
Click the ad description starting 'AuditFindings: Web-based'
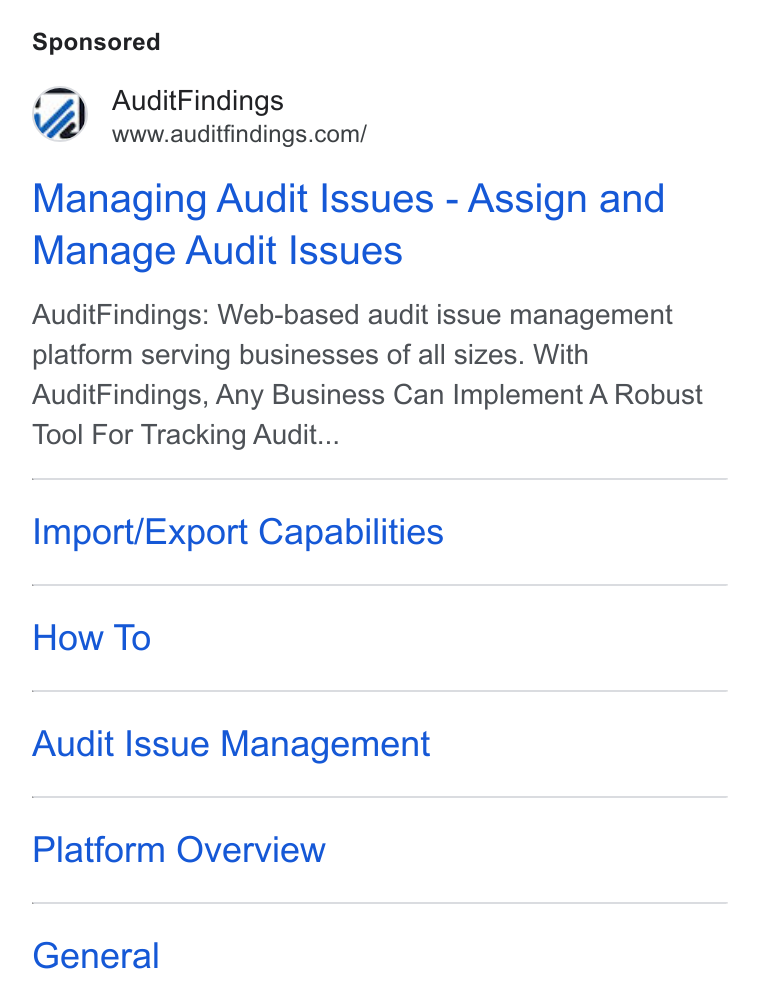367,375
